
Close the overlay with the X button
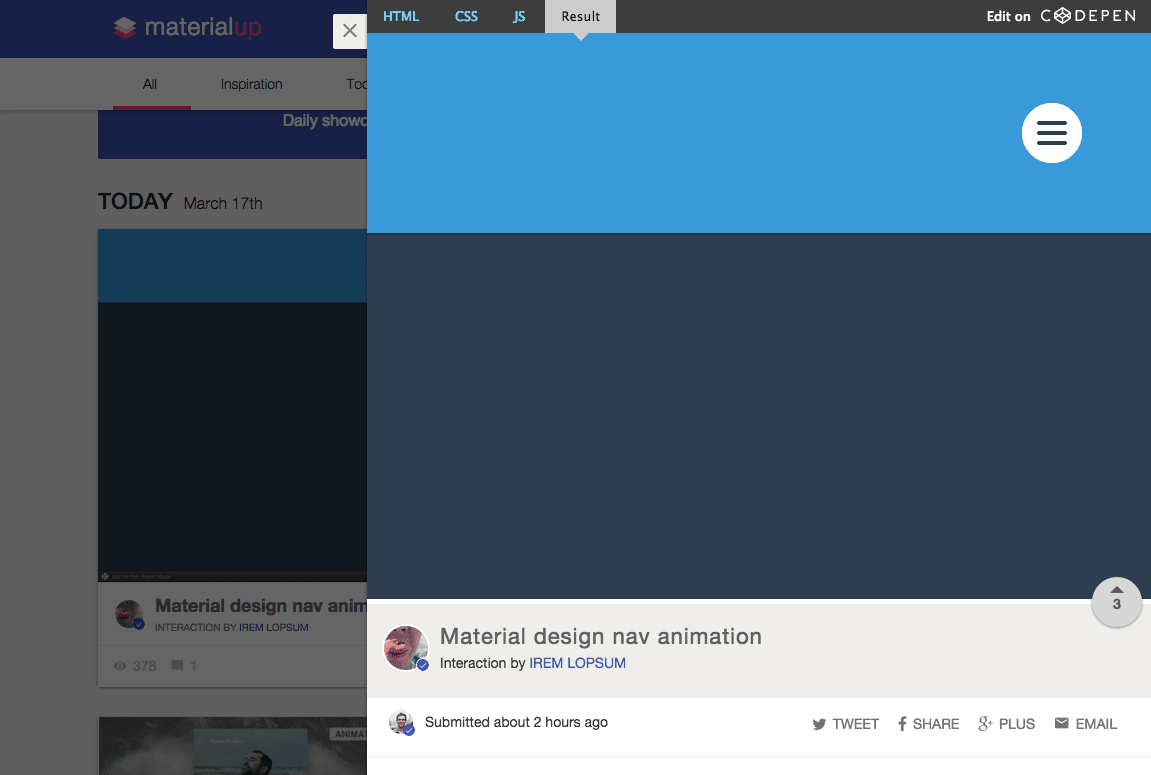click(350, 31)
